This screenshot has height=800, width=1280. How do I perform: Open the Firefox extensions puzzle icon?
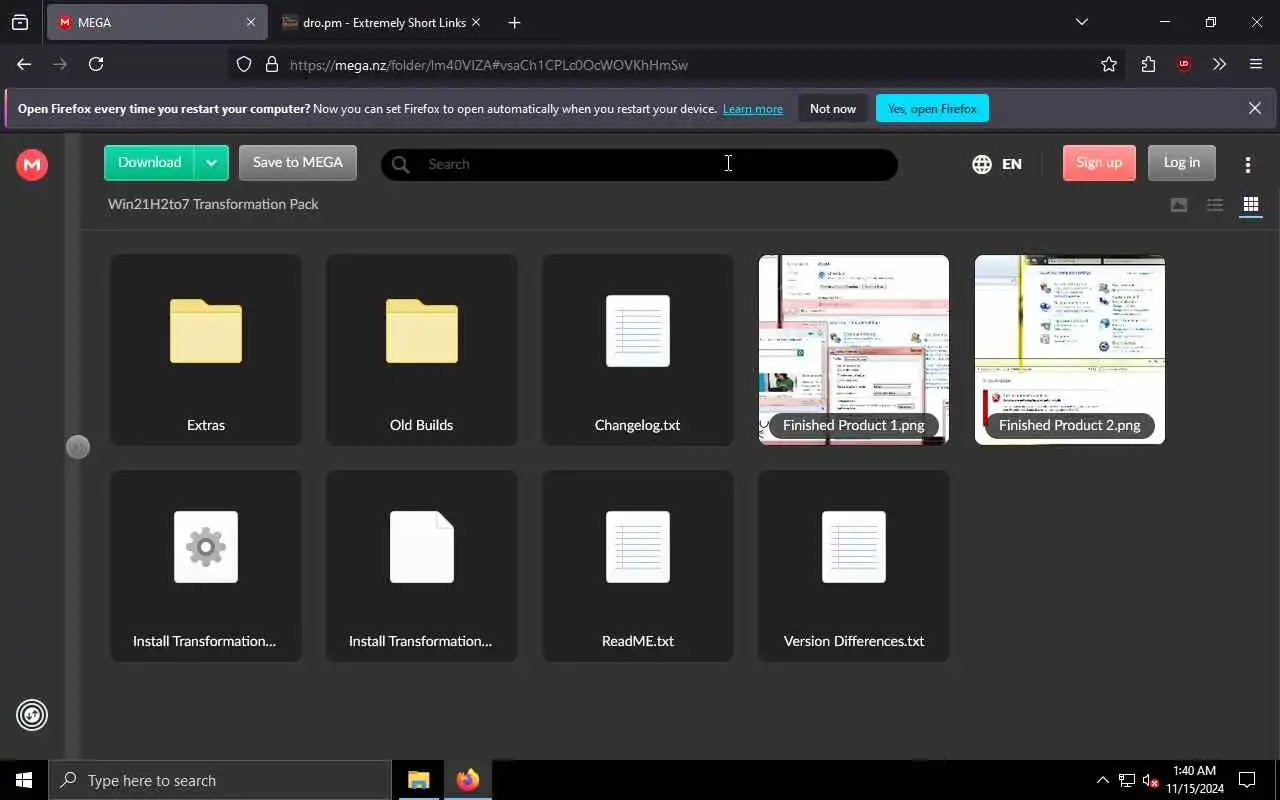tap(1148, 64)
